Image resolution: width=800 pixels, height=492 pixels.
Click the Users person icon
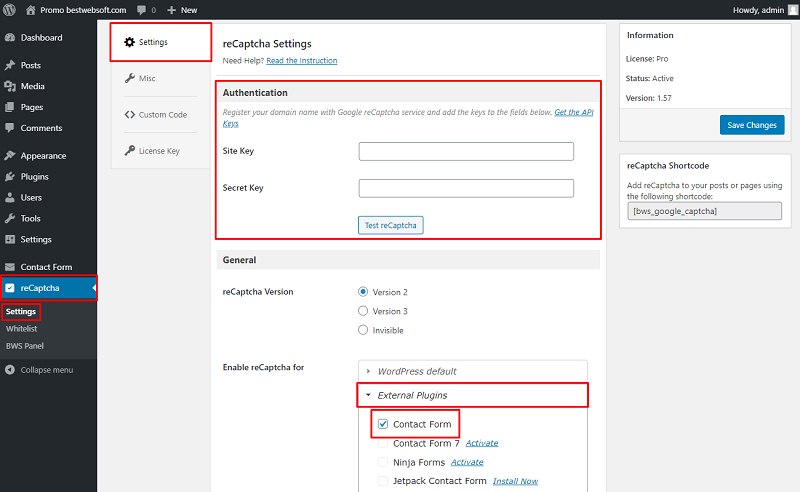[10, 198]
